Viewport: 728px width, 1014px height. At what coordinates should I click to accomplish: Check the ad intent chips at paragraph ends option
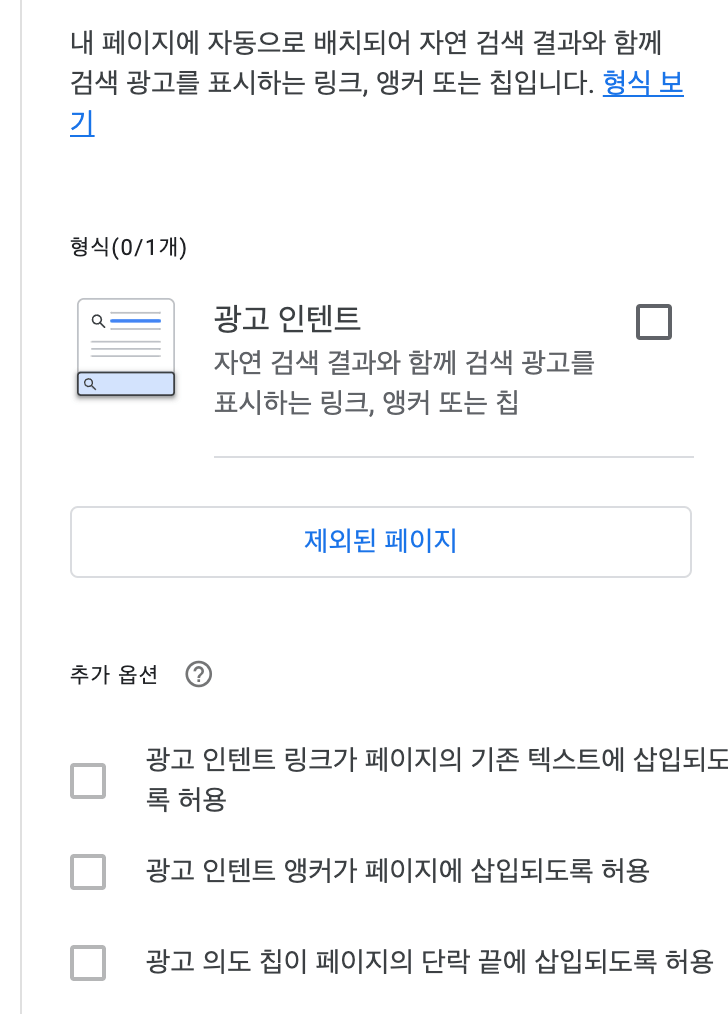pos(87,963)
